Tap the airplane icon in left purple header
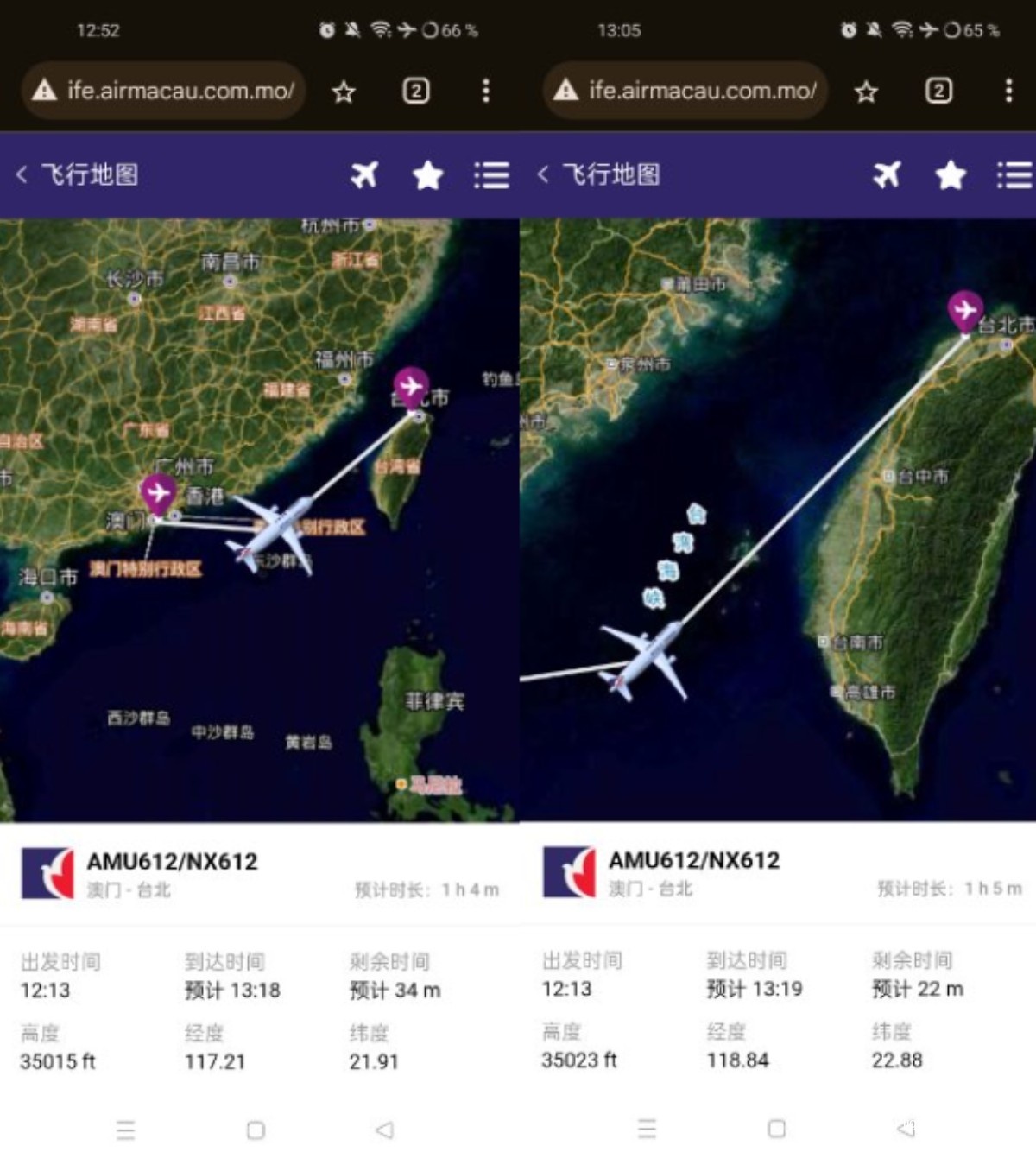1036x1152 pixels. [x=364, y=175]
